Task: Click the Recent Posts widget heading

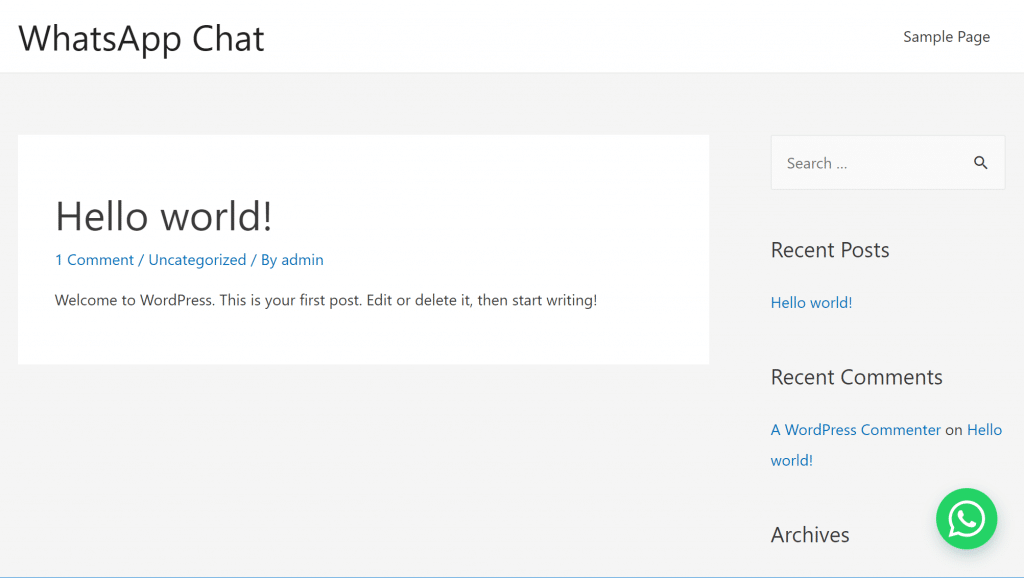Action: click(x=830, y=250)
